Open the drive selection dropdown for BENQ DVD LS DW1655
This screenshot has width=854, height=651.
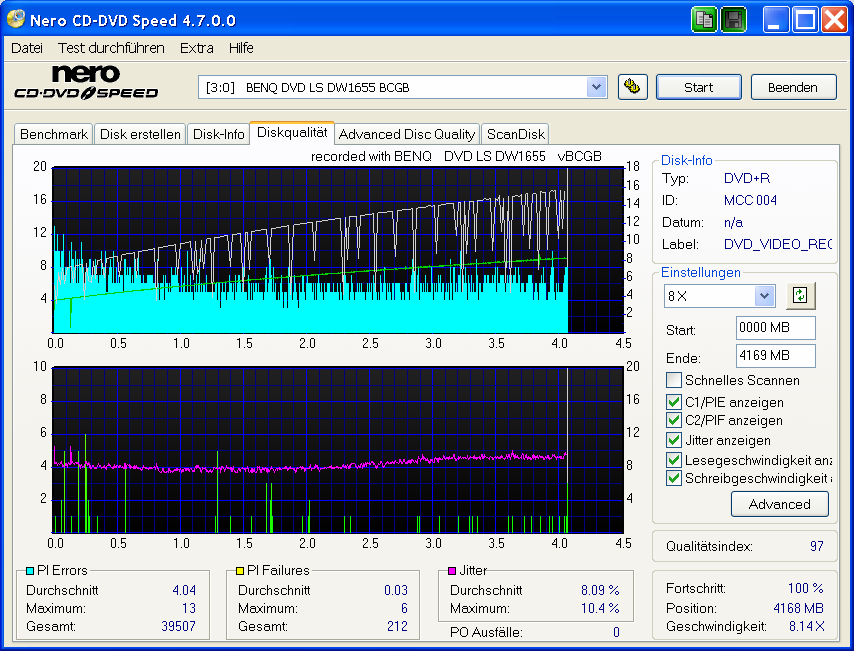[x=597, y=87]
